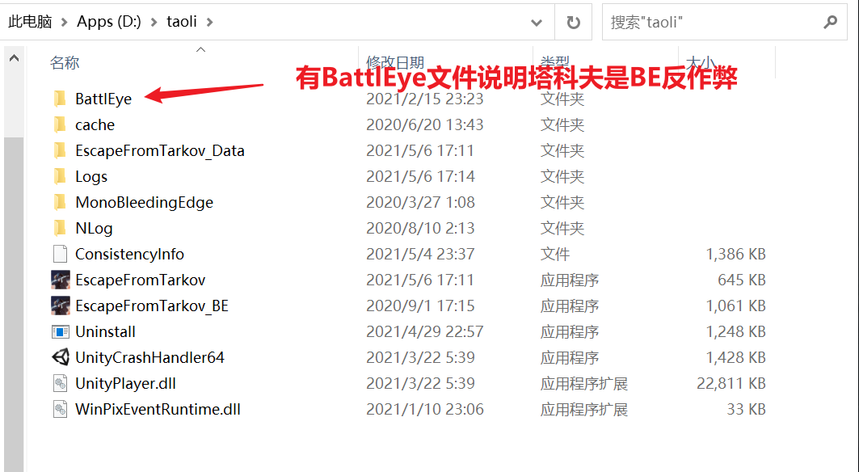Go to 此电脑 in breadcrumb
Image resolution: width=859 pixels, height=472 pixels.
[x=30, y=22]
